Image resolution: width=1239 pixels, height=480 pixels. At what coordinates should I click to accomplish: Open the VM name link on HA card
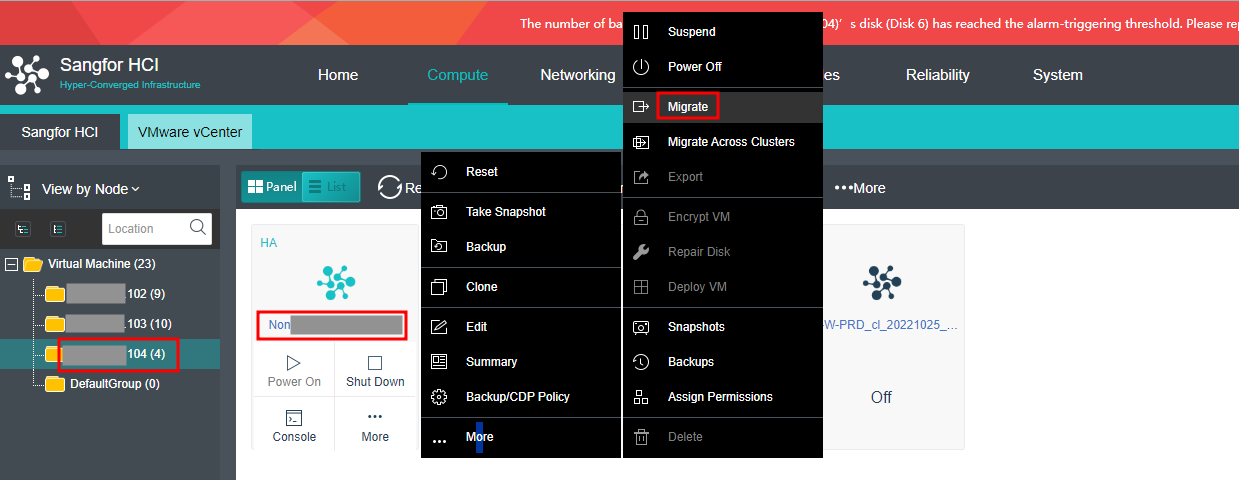point(336,325)
